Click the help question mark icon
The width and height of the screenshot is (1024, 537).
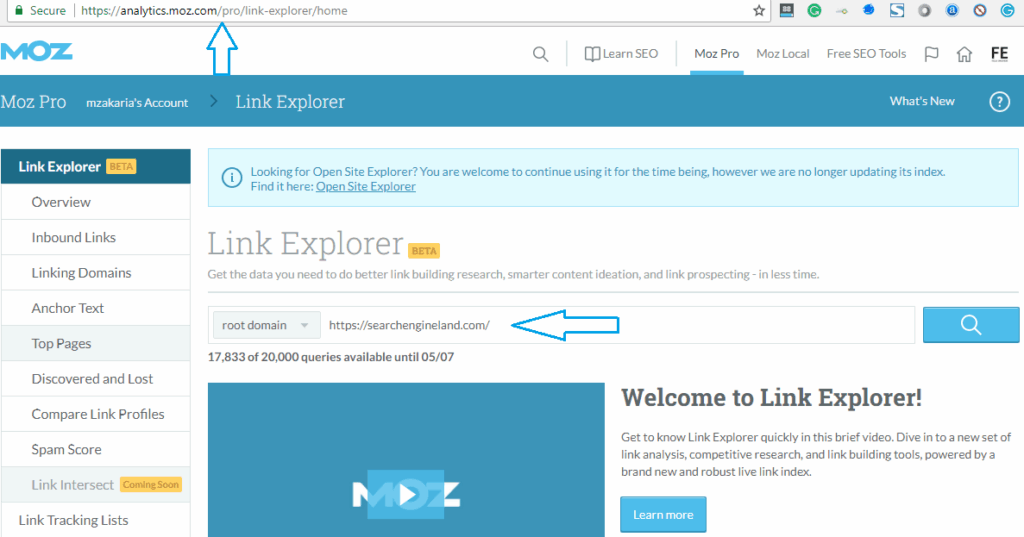[x=999, y=101]
